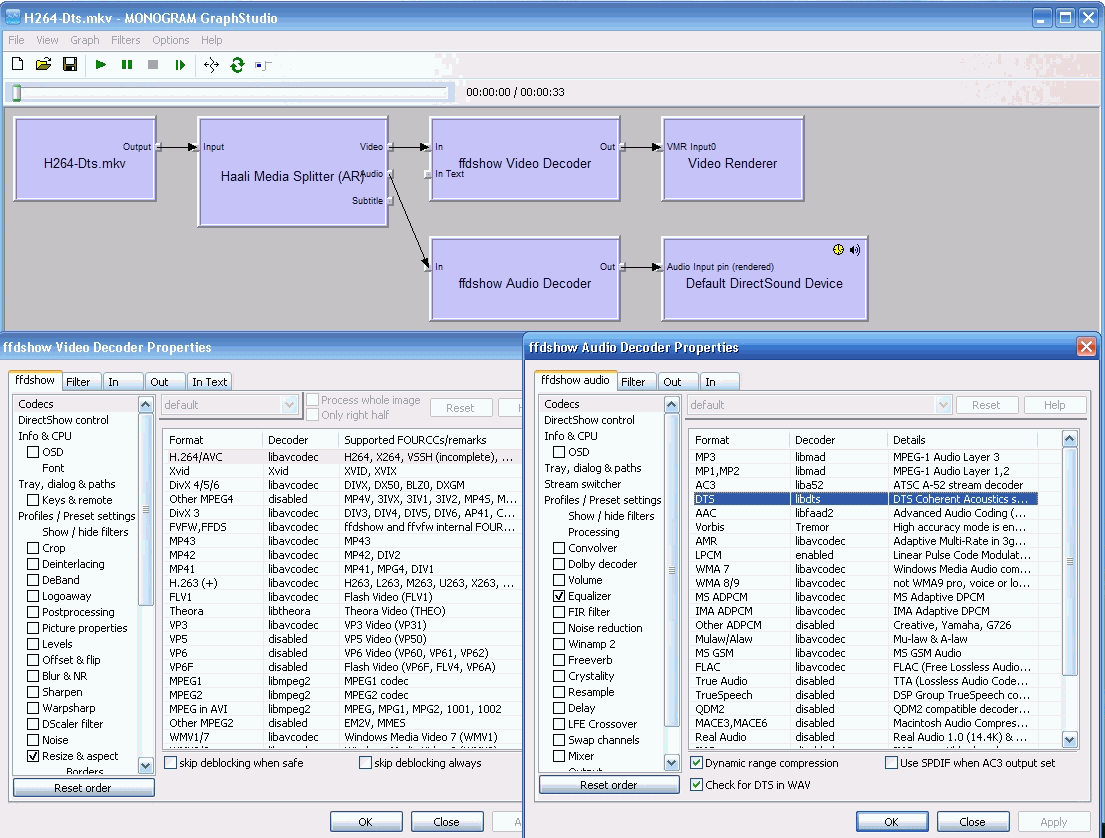Select Stream switcher in audio decoder list

pyautogui.click(x=583, y=484)
